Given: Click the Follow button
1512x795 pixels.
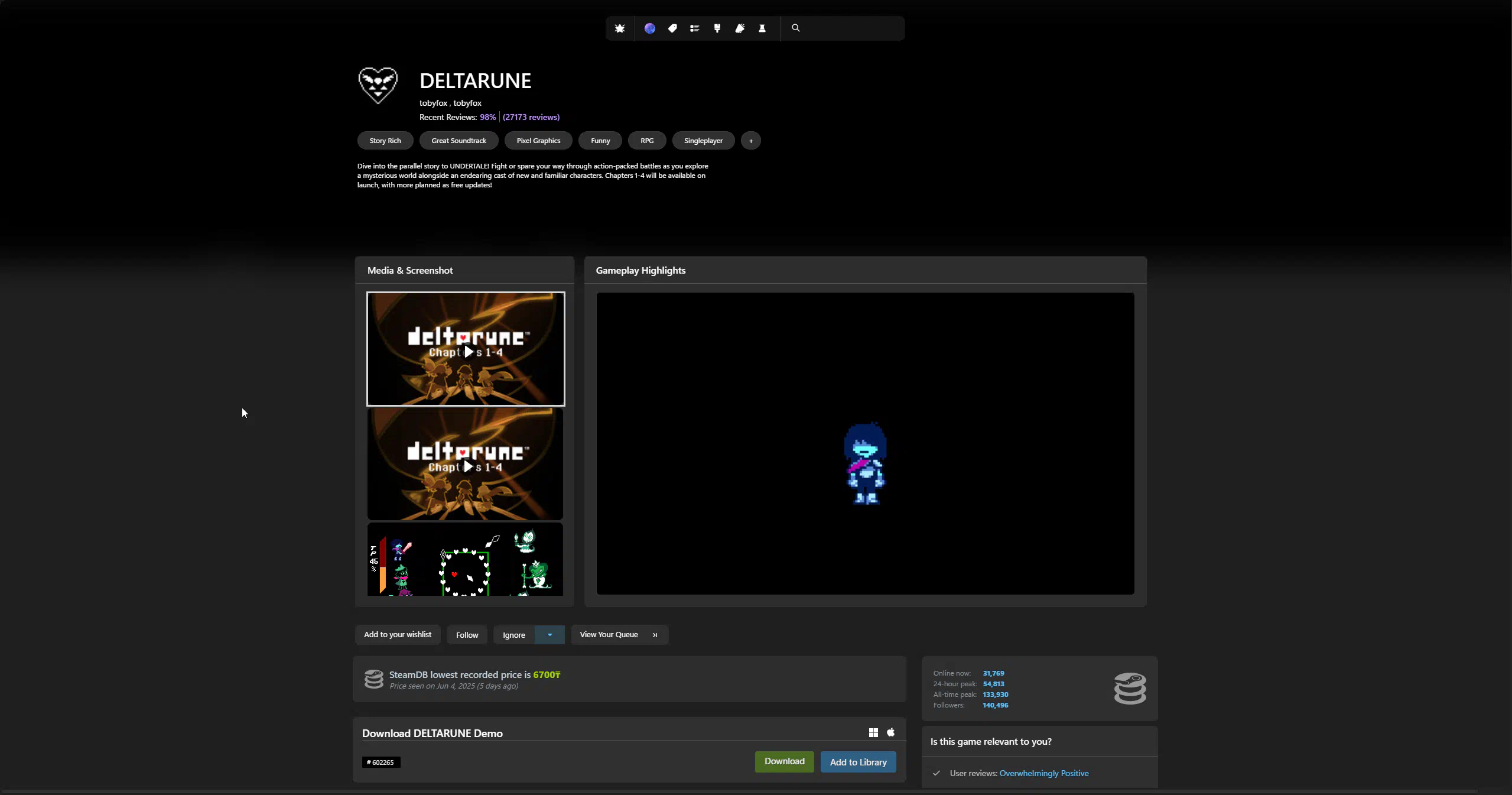Looking at the screenshot, I should (x=467, y=635).
